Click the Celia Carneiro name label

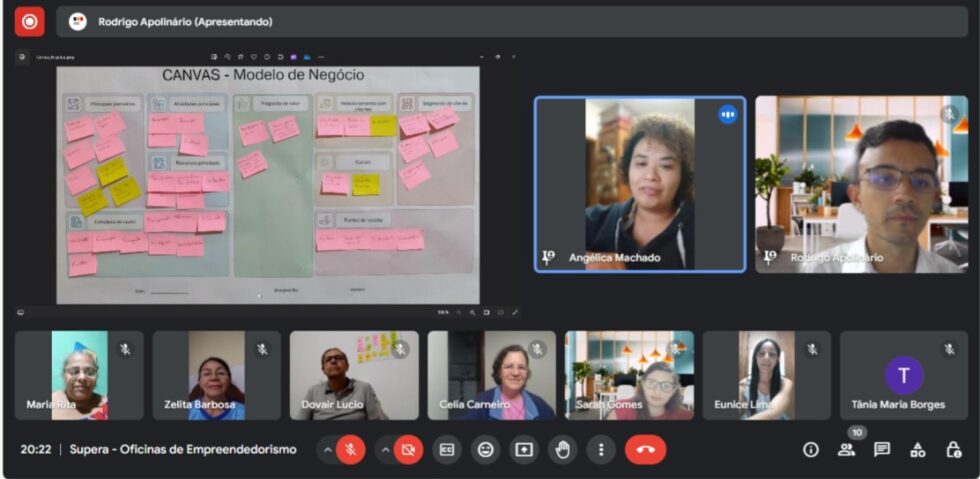(x=474, y=405)
